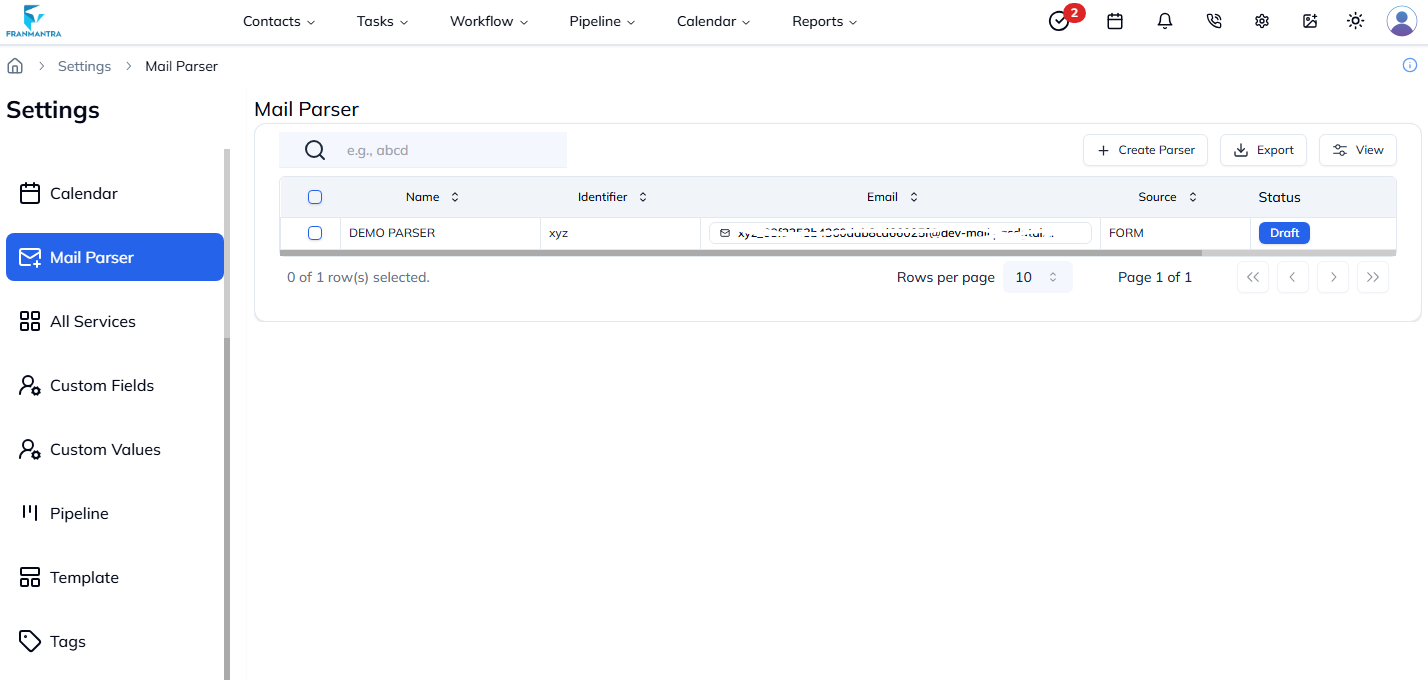The image size is (1428, 680).
Task: Click the home breadcrumb icon
Action: pyautogui.click(x=15, y=64)
